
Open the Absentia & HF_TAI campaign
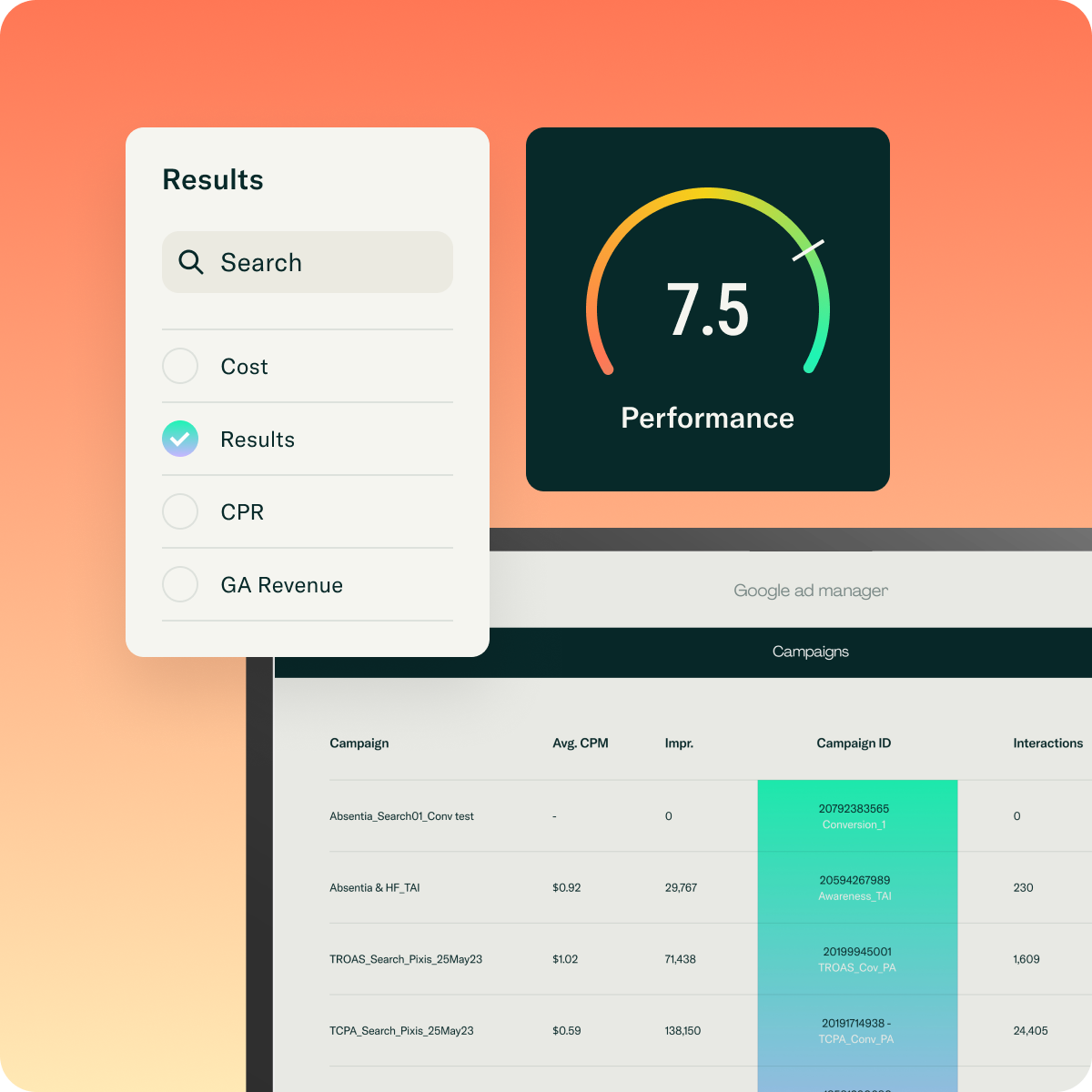tap(374, 887)
